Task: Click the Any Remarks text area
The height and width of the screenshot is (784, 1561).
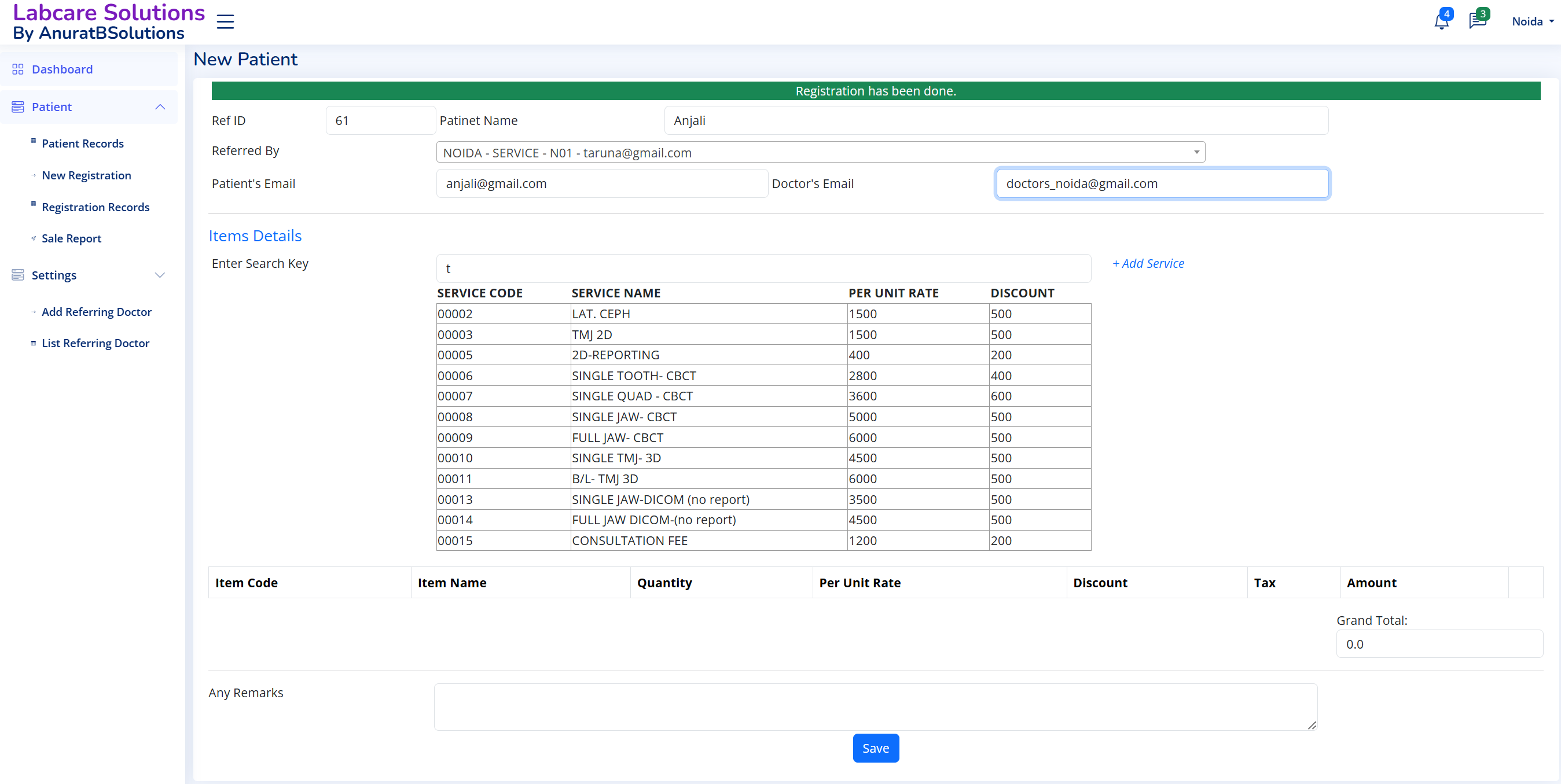Action: pyautogui.click(x=875, y=706)
